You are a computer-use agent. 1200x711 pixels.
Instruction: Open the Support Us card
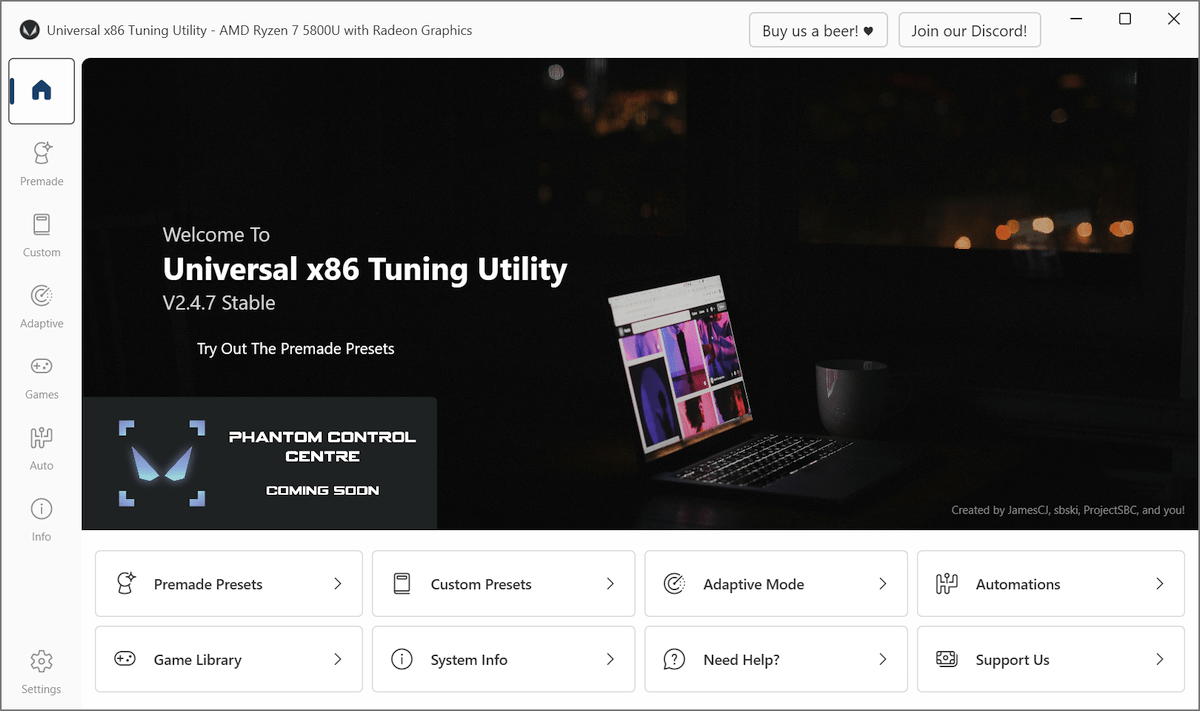[x=1050, y=659]
